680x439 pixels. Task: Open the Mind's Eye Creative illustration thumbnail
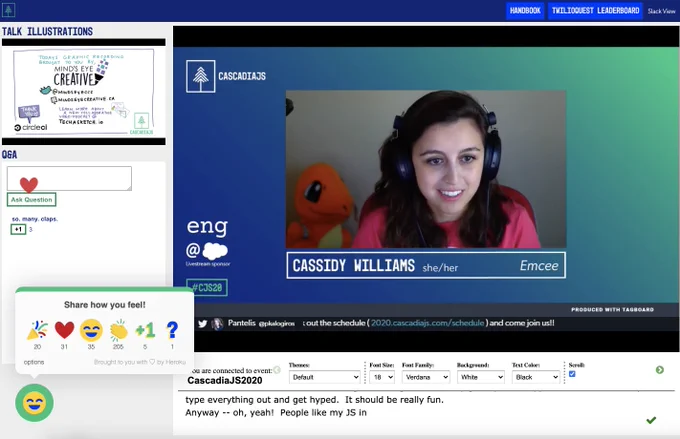pos(84,92)
